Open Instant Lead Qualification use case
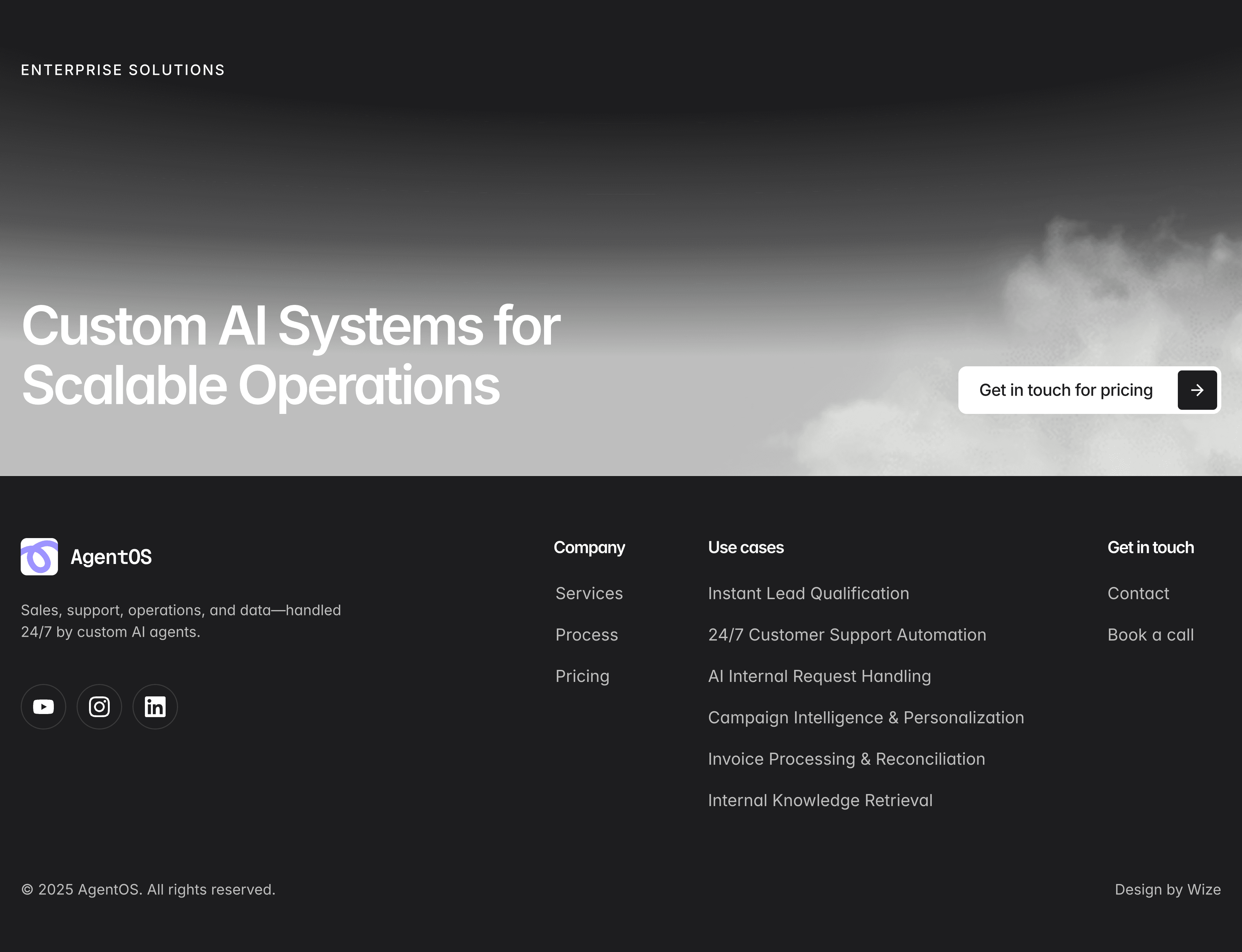The height and width of the screenshot is (952, 1242). click(808, 593)
